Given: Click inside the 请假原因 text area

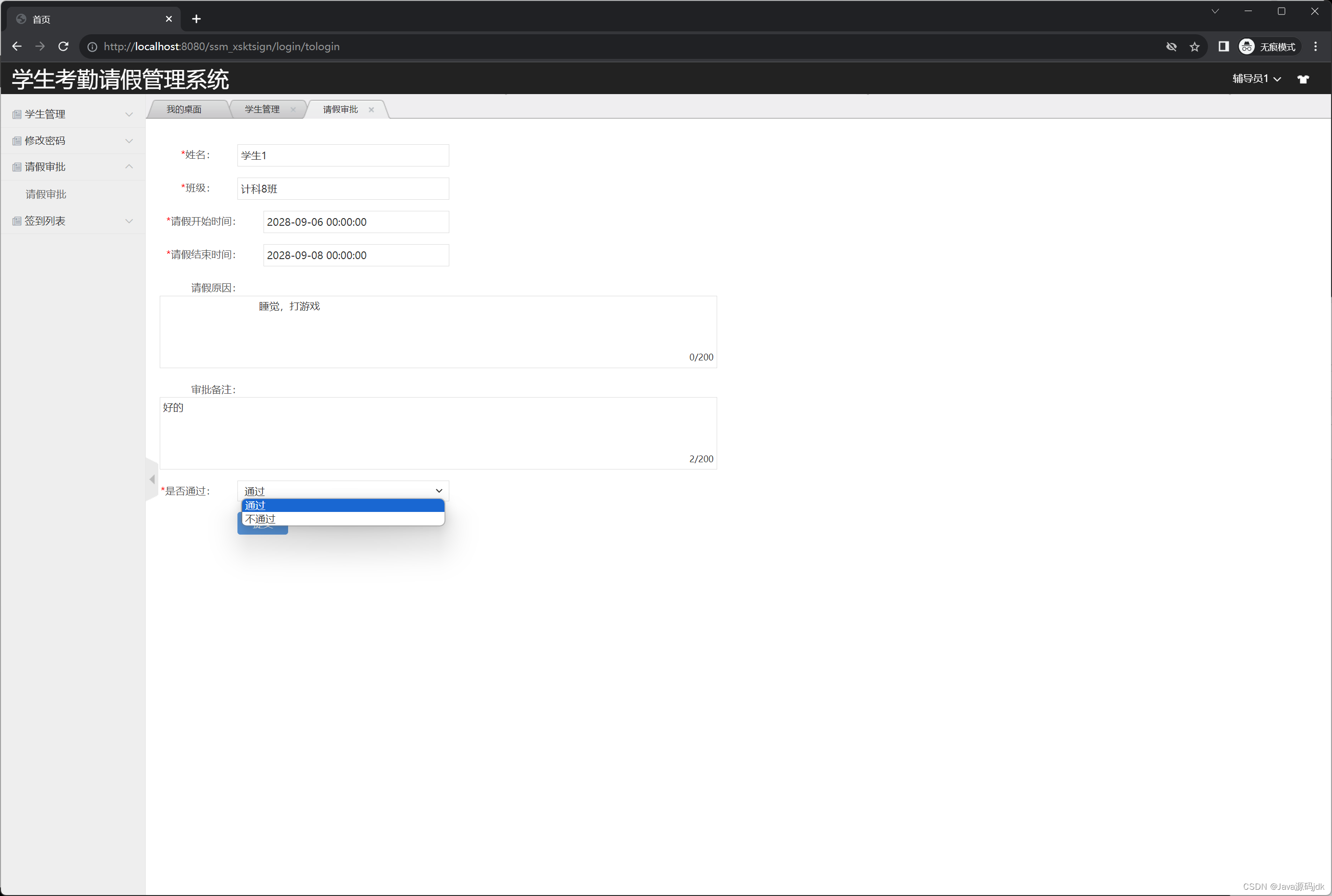Looking at the screenshot, I should pos(438,332).
